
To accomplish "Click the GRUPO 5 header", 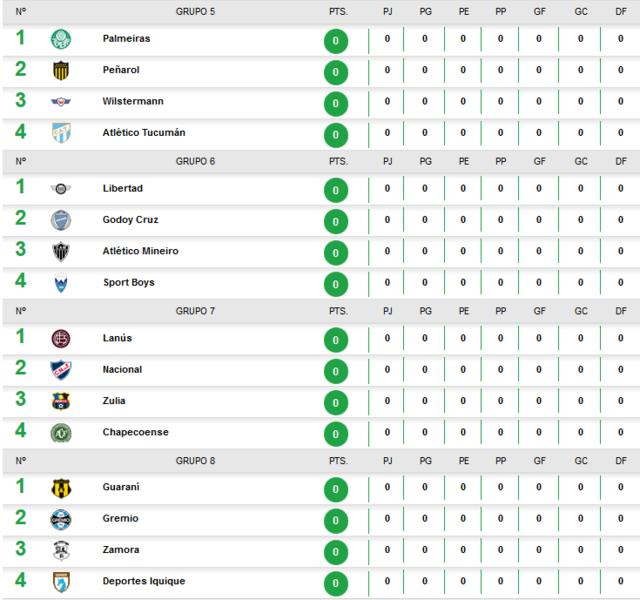I will (x=195, y=12).
